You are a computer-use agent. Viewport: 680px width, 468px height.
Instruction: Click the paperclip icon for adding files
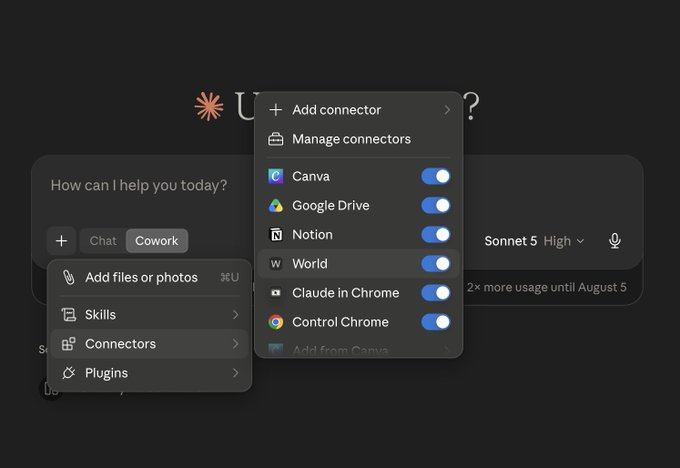(69, 277)
